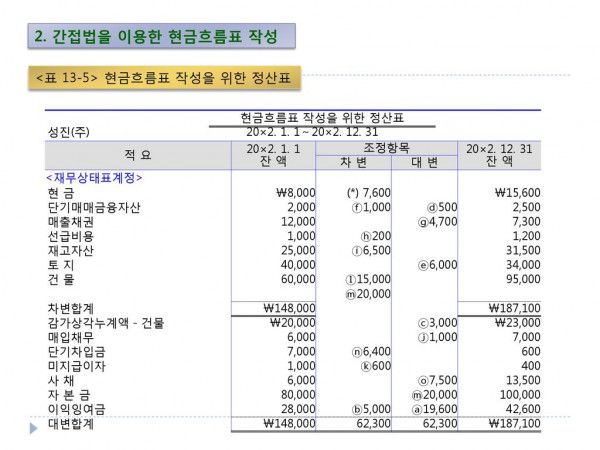Click the '선급비용' row label
This screenshot has width=600, height=450.
[x=71, y=236]
